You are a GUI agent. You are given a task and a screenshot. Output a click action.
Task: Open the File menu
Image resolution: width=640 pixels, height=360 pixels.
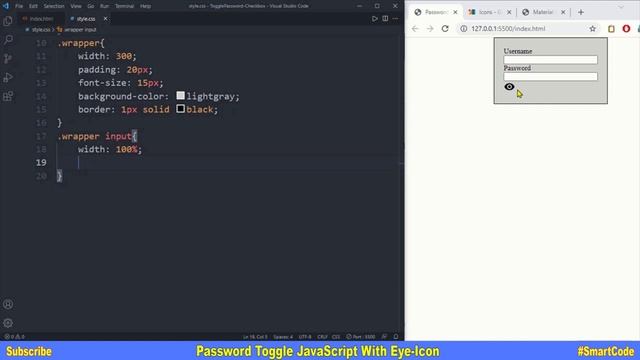coord(19,6)
